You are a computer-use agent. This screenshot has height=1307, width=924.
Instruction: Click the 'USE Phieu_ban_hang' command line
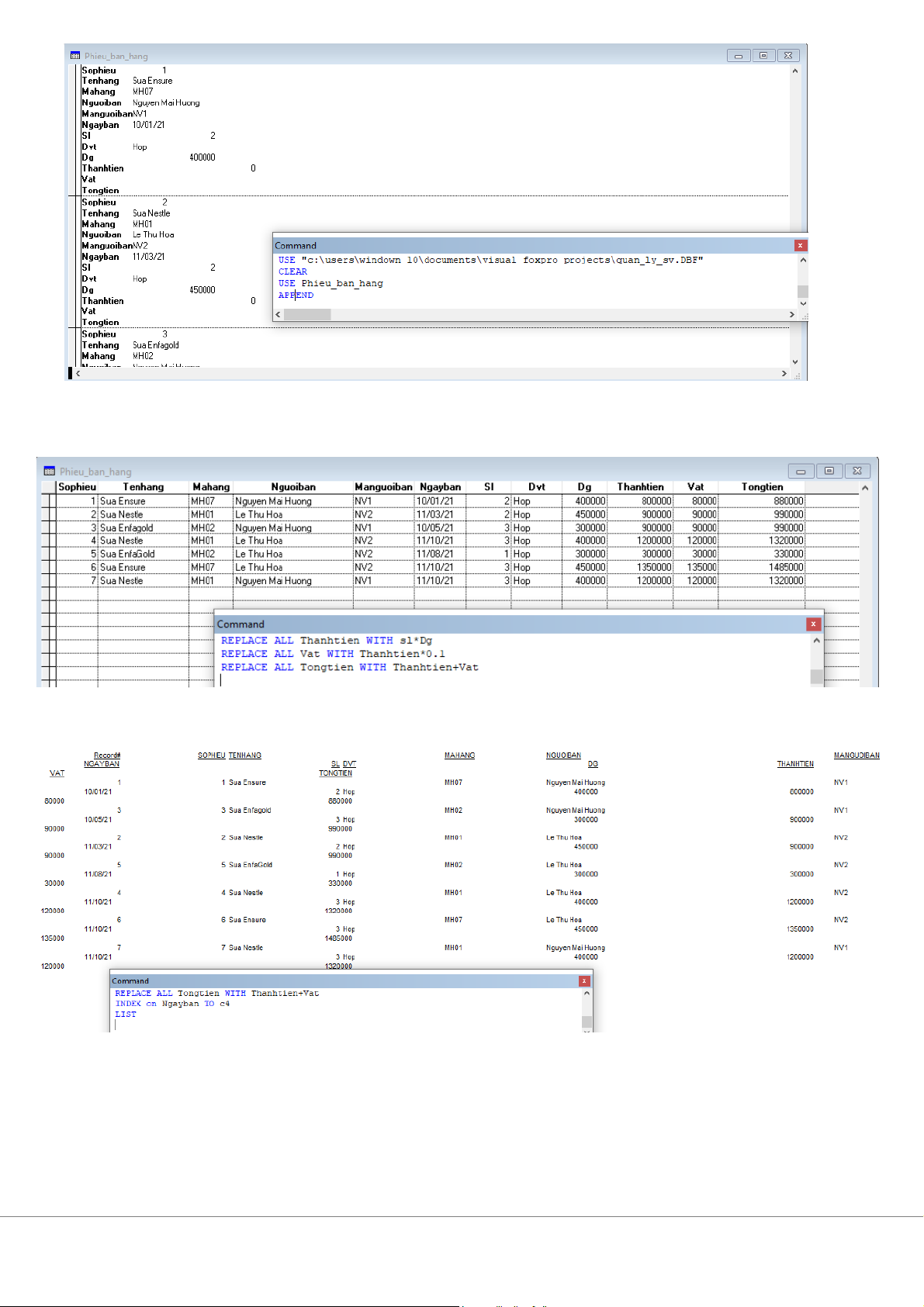coord(330,284)
